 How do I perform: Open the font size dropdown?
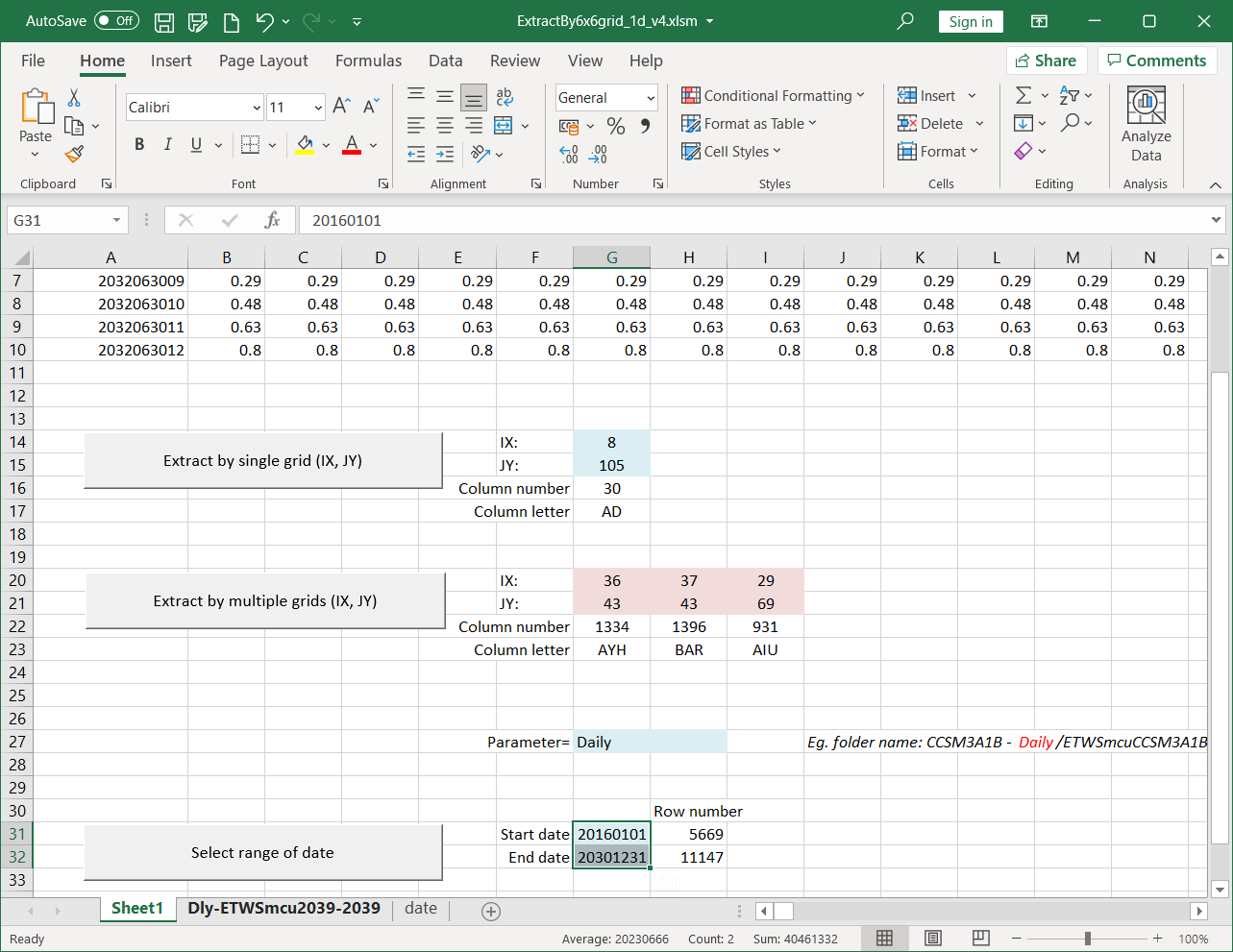318,108
